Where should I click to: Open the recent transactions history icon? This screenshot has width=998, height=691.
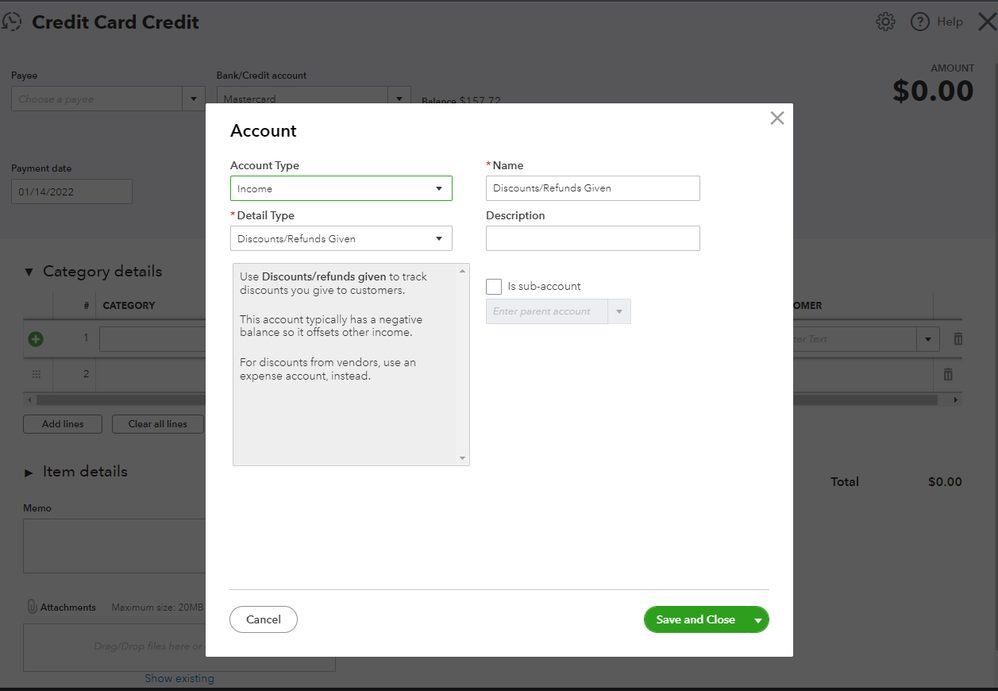tap(11, 22)
